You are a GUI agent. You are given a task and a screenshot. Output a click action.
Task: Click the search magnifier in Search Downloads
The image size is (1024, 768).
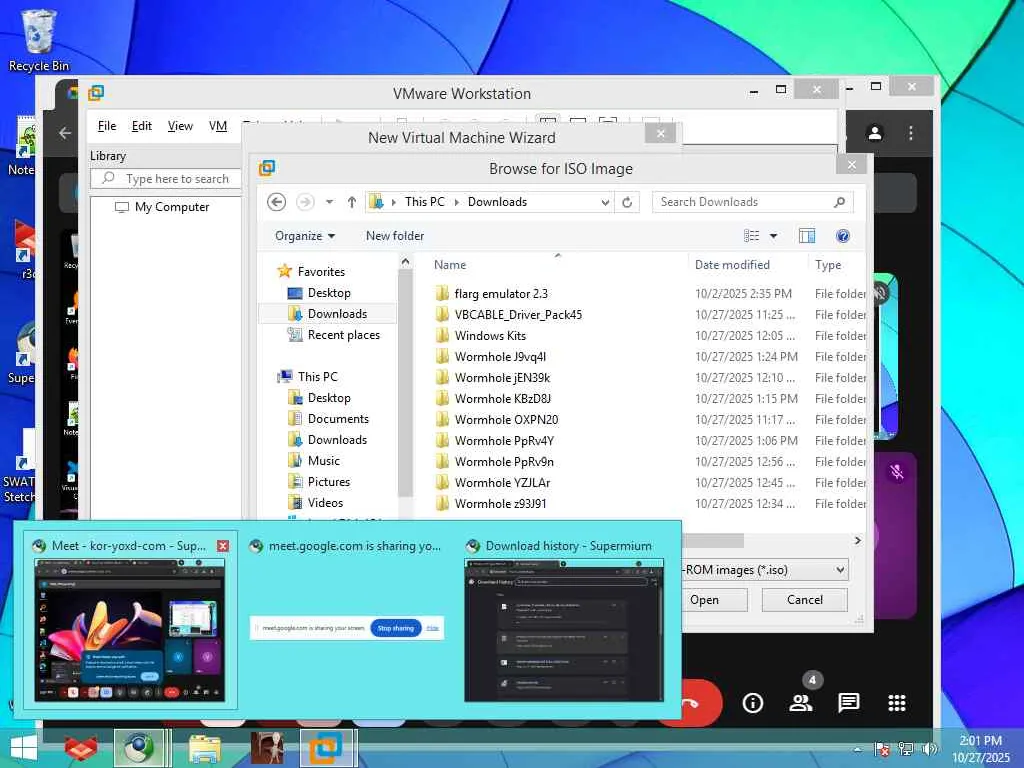pyautogui.click(x=839, y=202)
